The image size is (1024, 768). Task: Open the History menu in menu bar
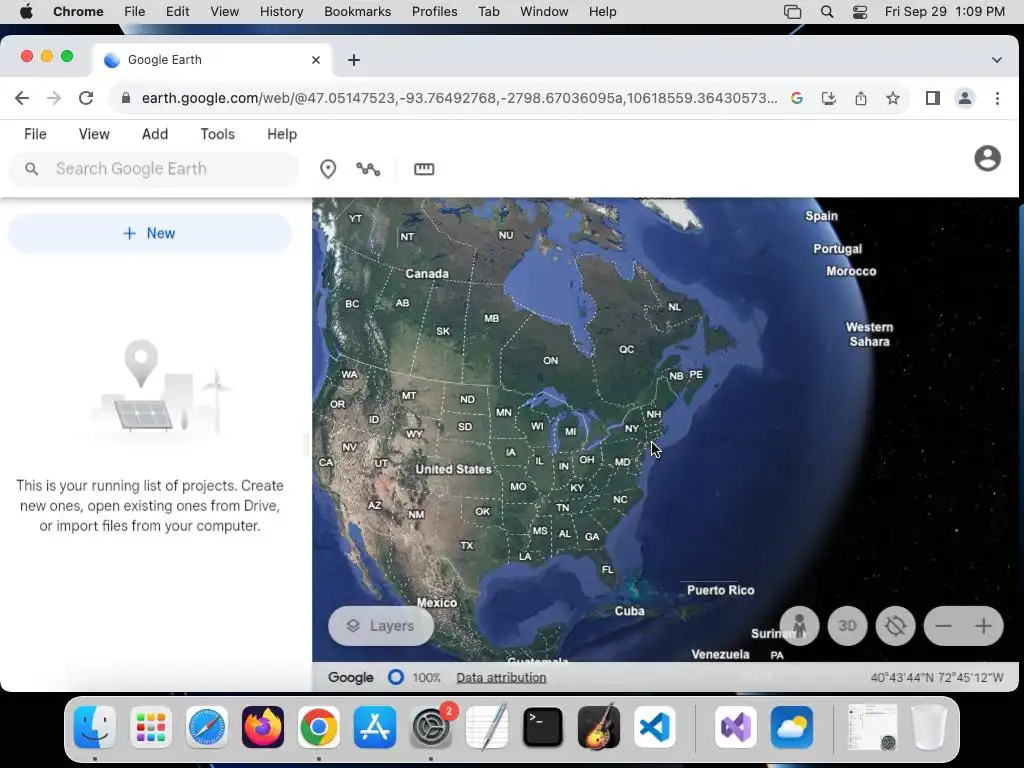pos(281,12)
